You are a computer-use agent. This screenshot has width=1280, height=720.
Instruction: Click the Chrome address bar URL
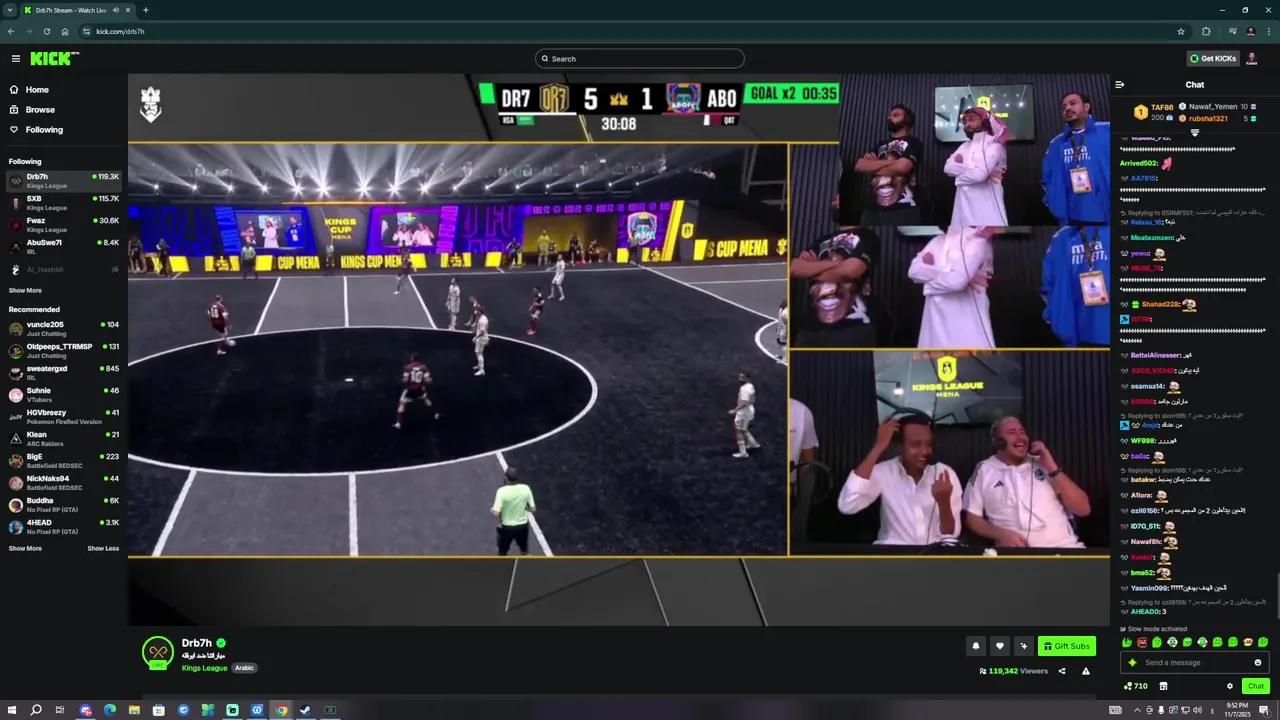(120, 31)
